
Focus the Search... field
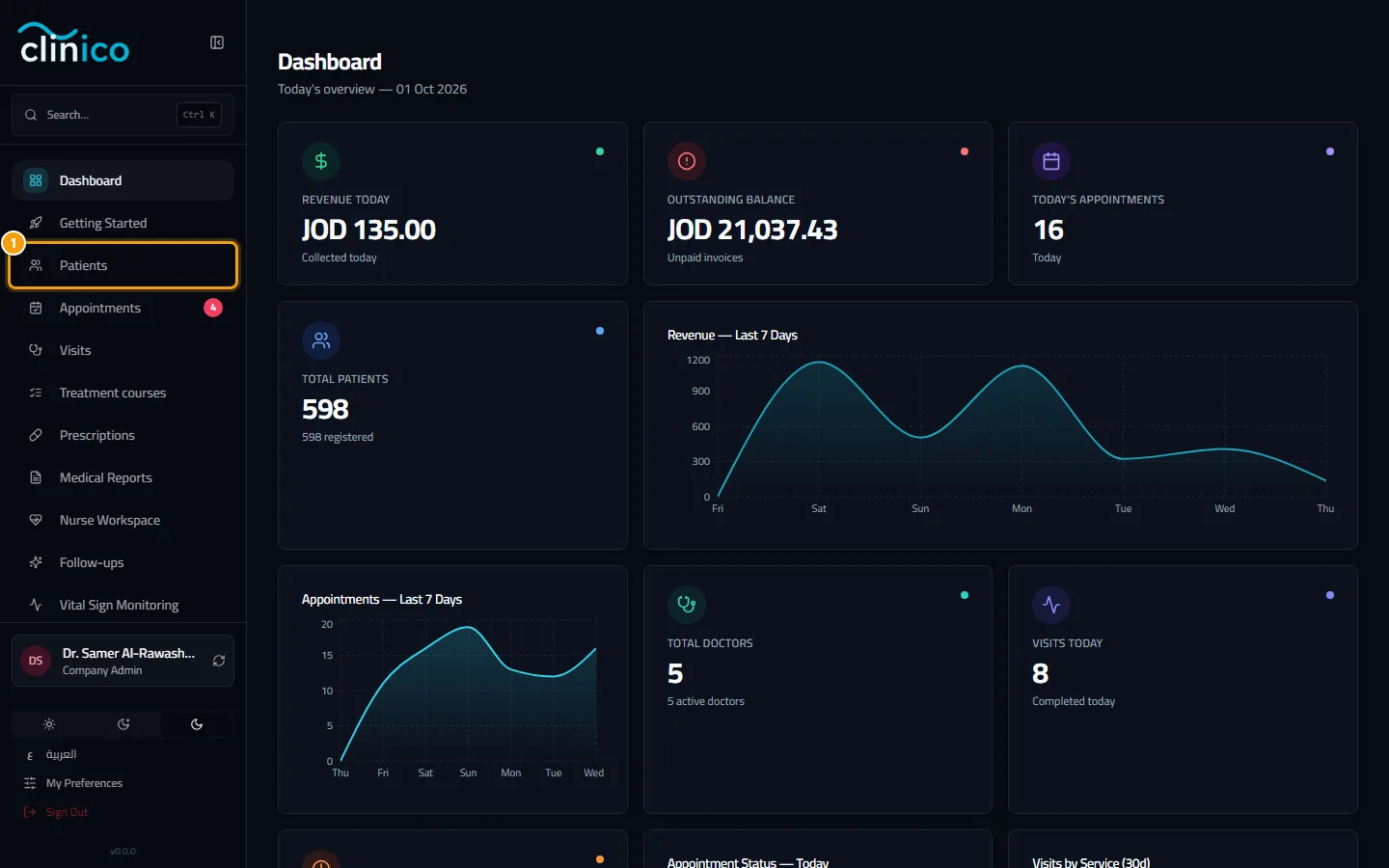pos(123,115)
